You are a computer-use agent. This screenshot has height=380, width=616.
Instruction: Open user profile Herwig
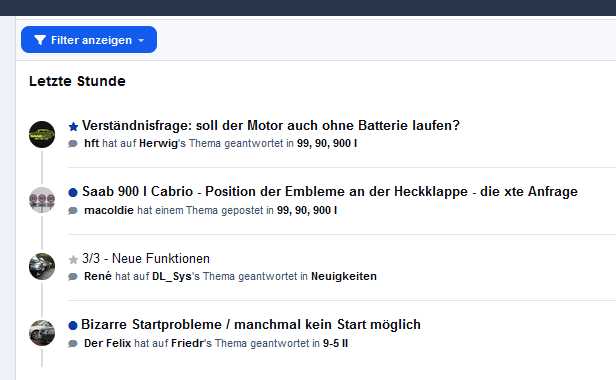point(158,143)
